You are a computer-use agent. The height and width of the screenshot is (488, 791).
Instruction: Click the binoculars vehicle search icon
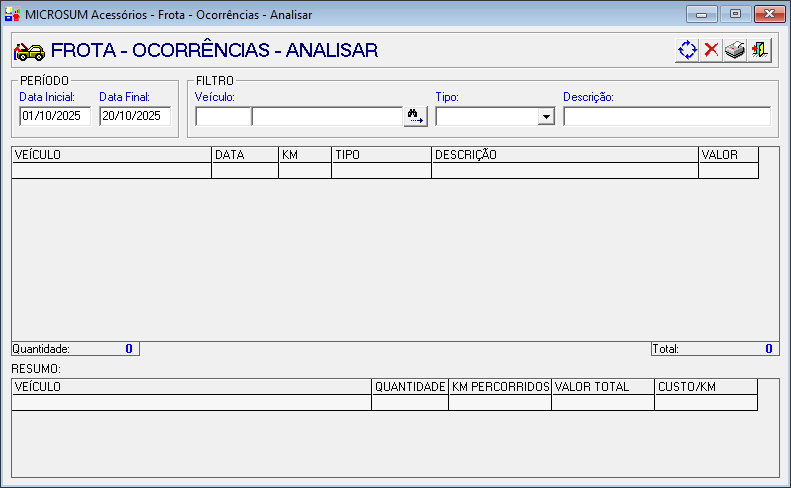coord(416,117)
